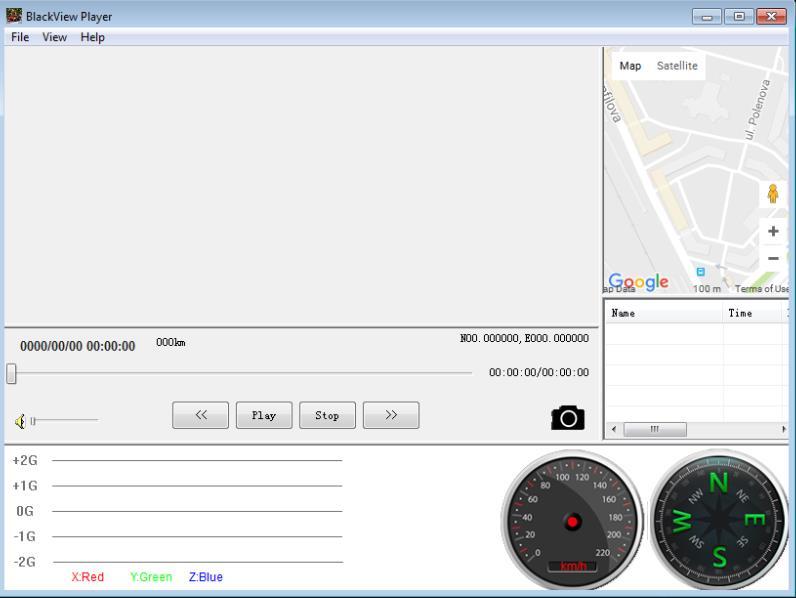Viewport: 796px width, 598px height.
Task: Click the file list scroll right arrow
Action: coord(784,429)
